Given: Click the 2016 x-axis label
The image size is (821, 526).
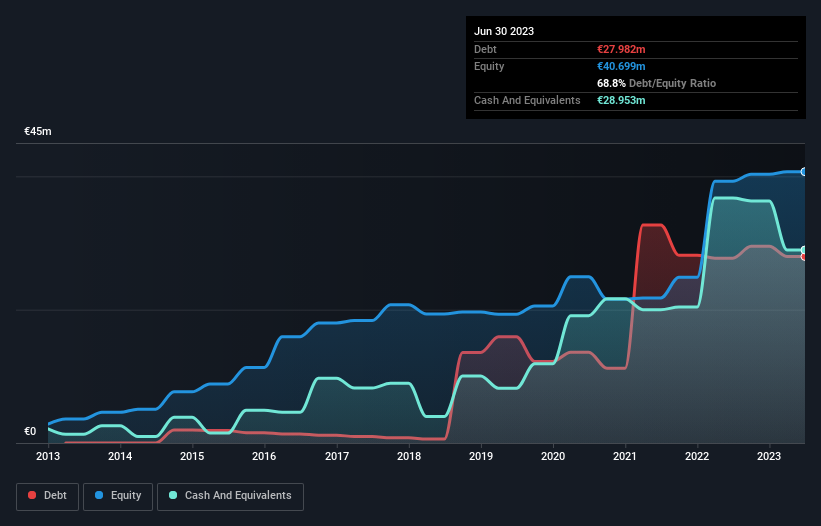Looking at the screenshot, I should point(264,456).
